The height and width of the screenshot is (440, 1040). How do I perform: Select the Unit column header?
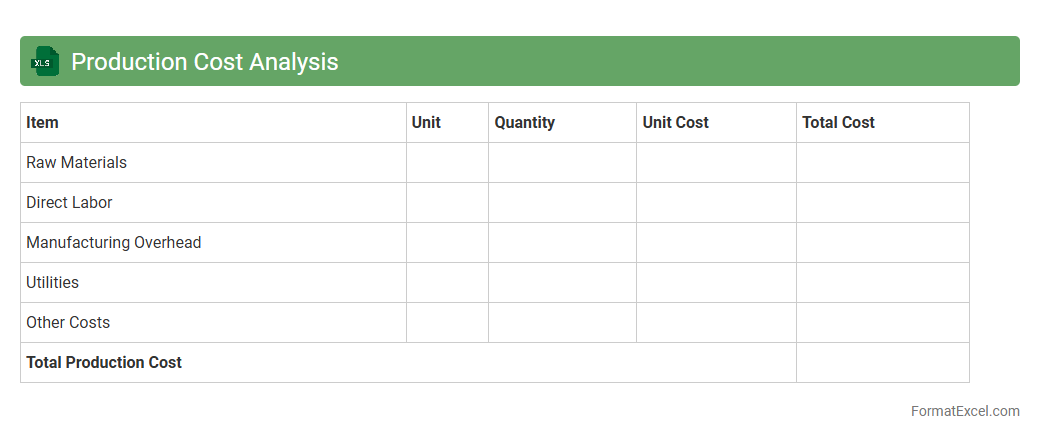coord(426,122)
